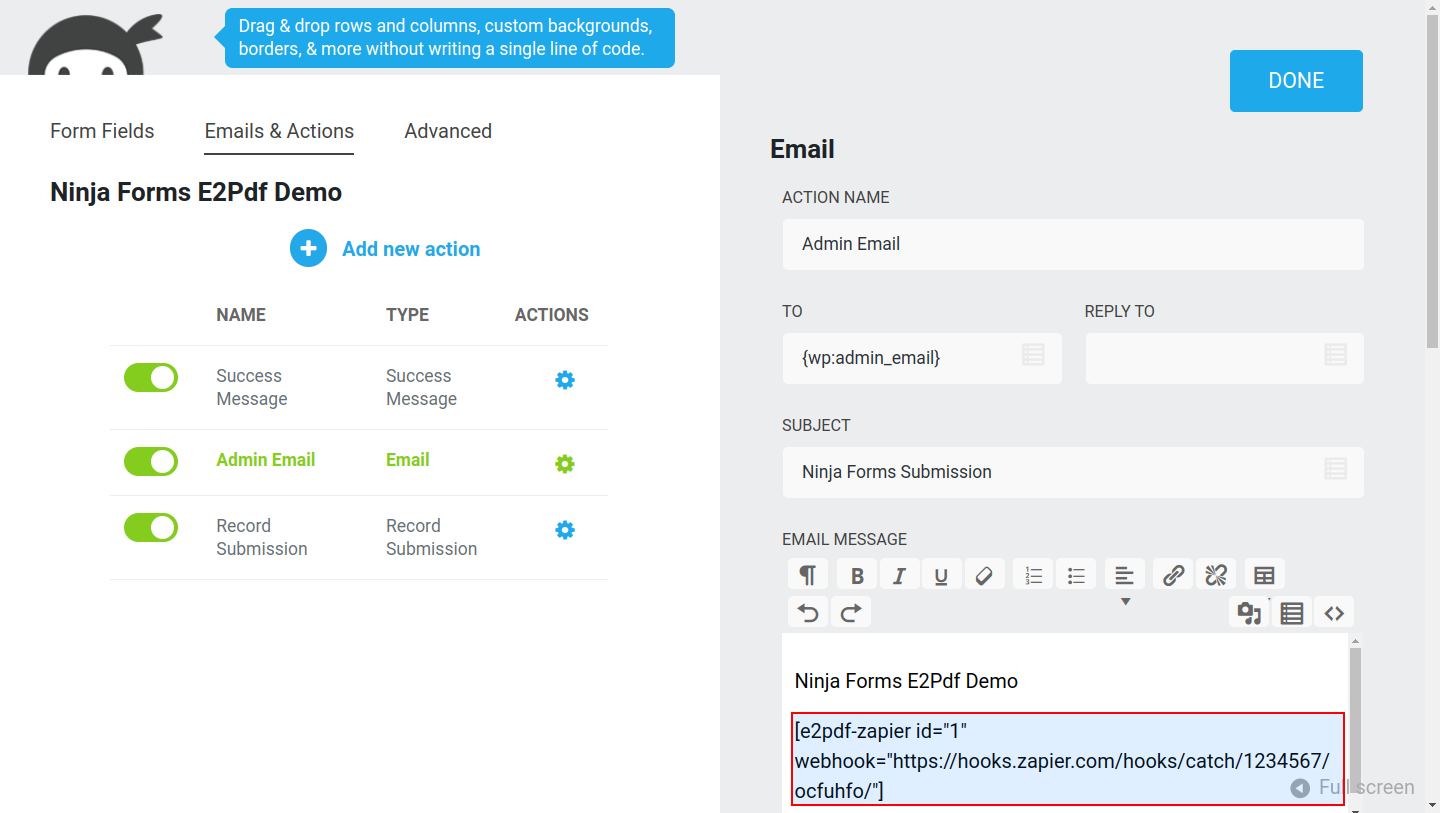
Task: Turn off the Record Submission toggle
Action: [151, 528]
